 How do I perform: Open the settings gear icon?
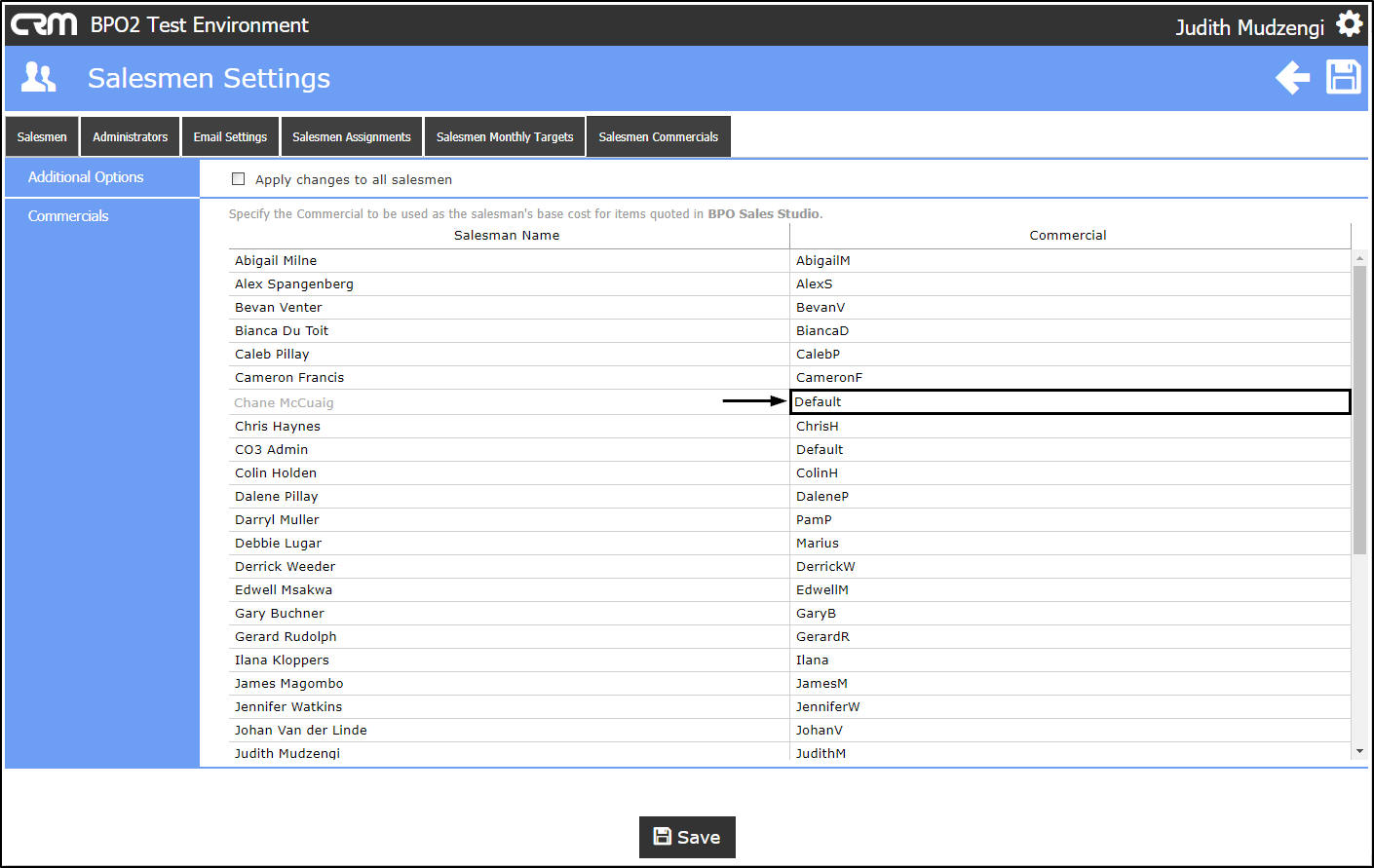click(1349, 23)
